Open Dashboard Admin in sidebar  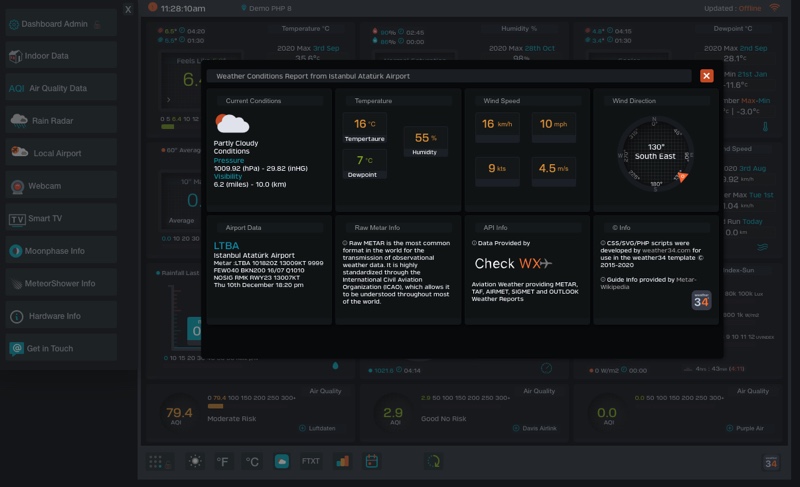point(61,24)
